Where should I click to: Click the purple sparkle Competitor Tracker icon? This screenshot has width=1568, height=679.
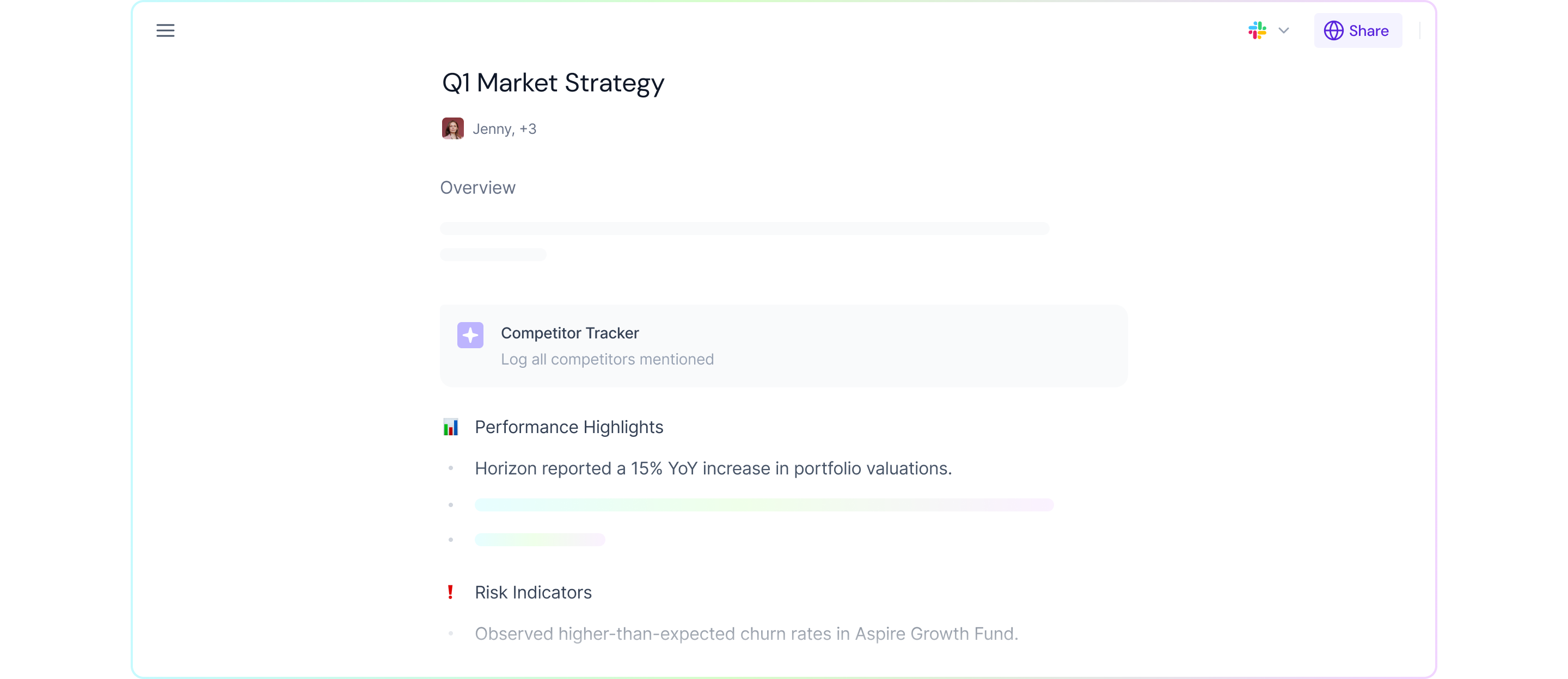tap(470, 335)
